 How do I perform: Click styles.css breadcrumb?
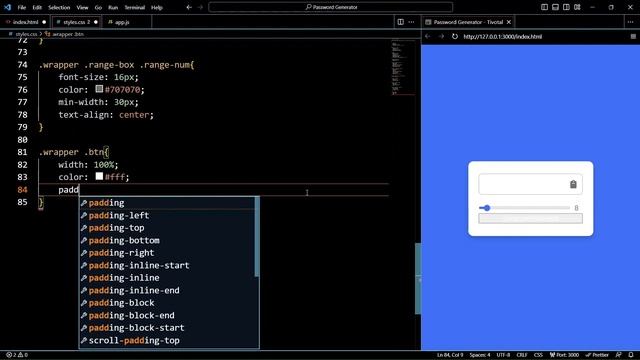26,34
